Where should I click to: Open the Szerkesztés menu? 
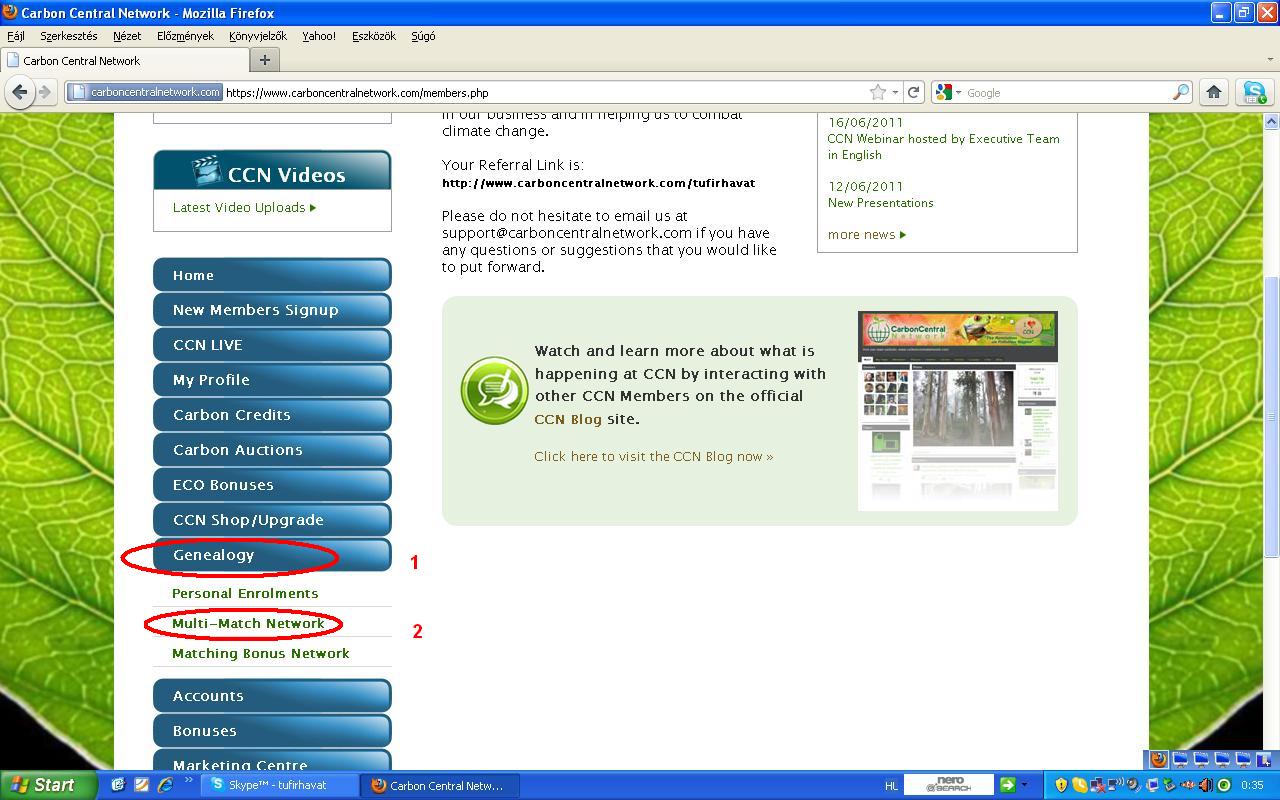pos(69,36)
